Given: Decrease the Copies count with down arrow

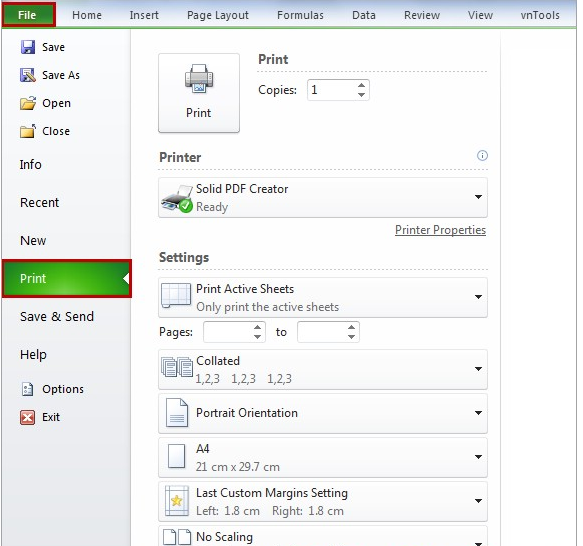Looking at the screenshot, I should click(x=361, y=94).
